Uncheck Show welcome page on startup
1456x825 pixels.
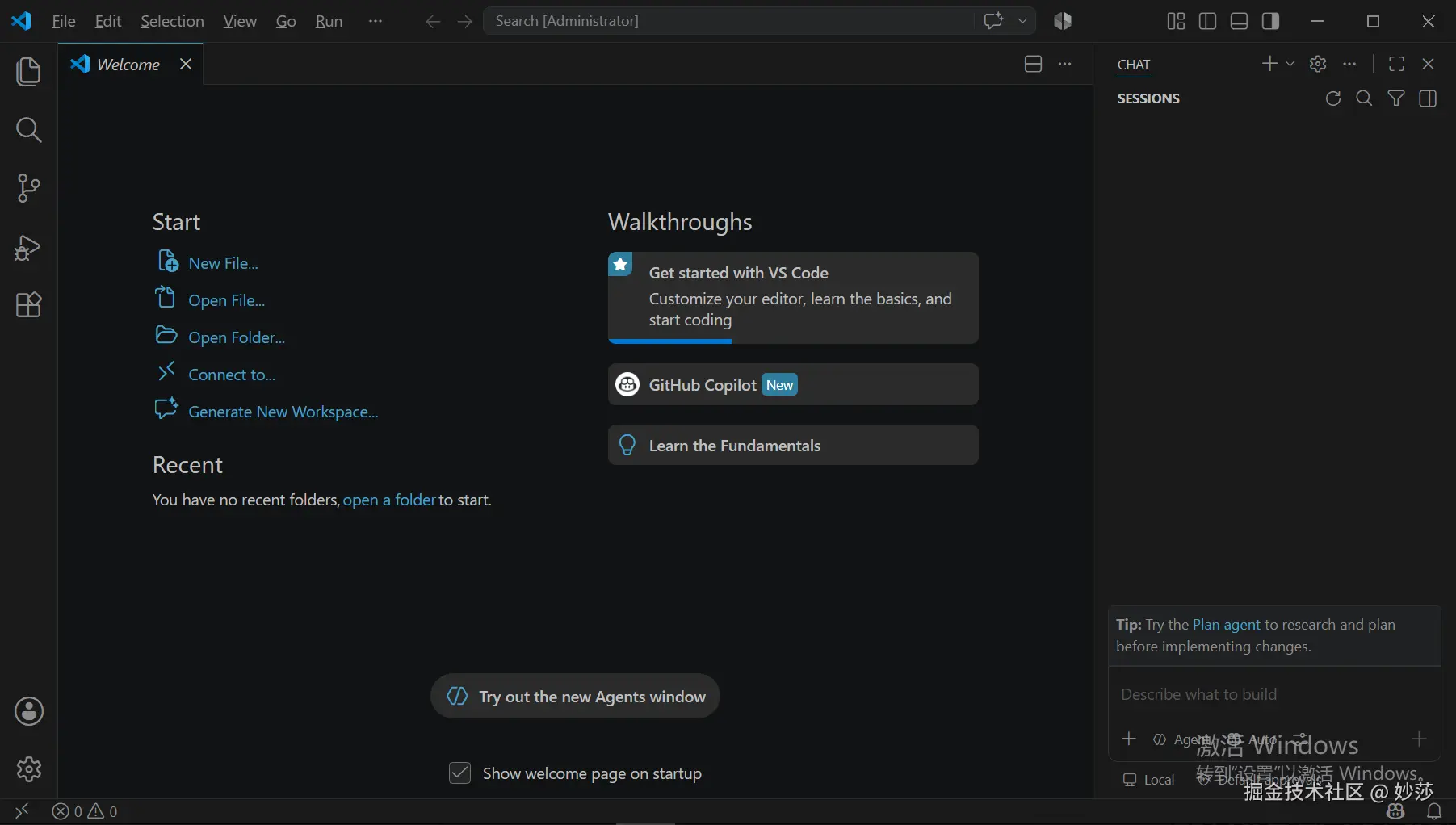pos(459,773)
